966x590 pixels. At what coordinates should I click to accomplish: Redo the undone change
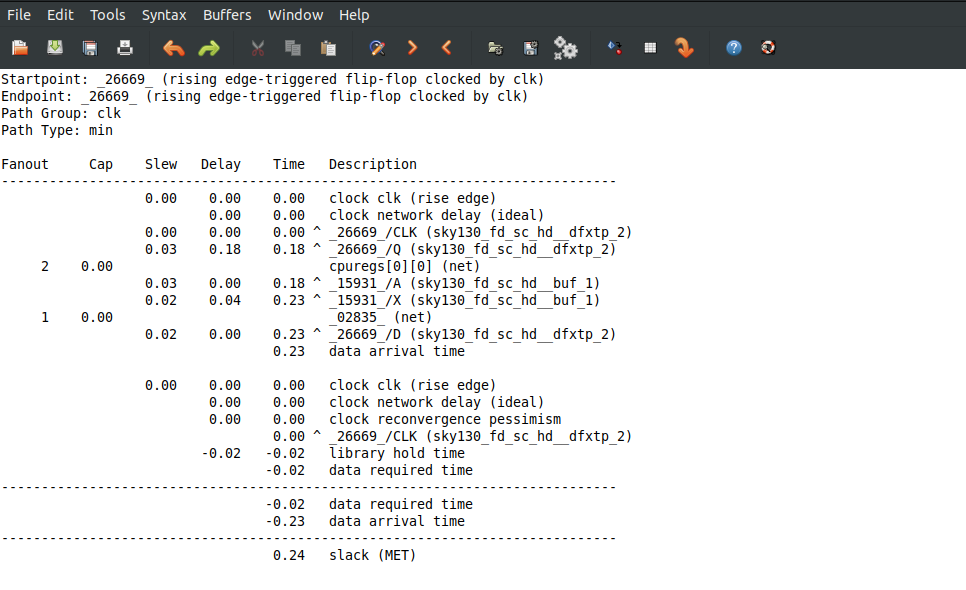pos(209,47)
